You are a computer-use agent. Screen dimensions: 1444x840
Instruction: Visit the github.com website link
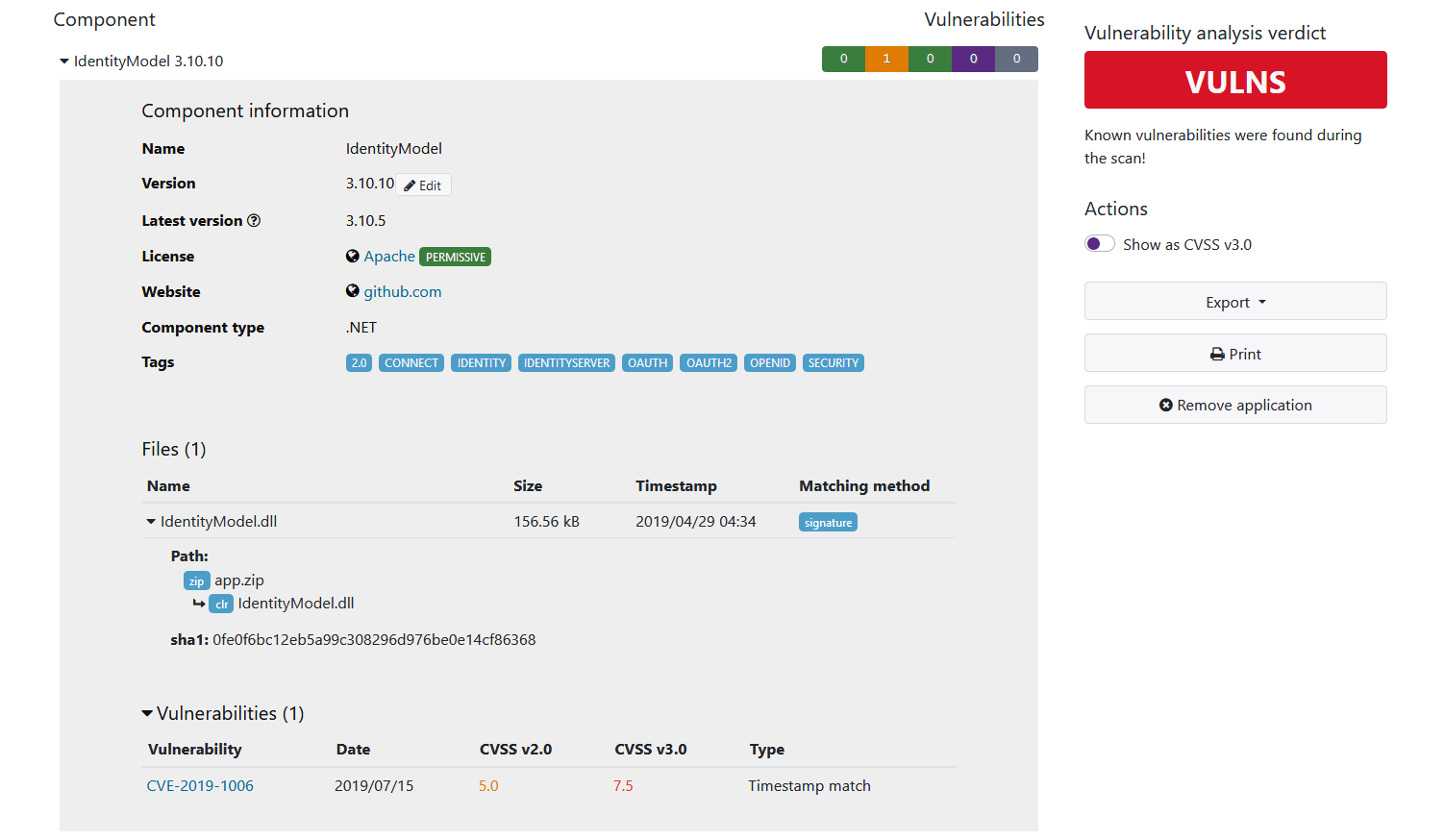point(402,291)
